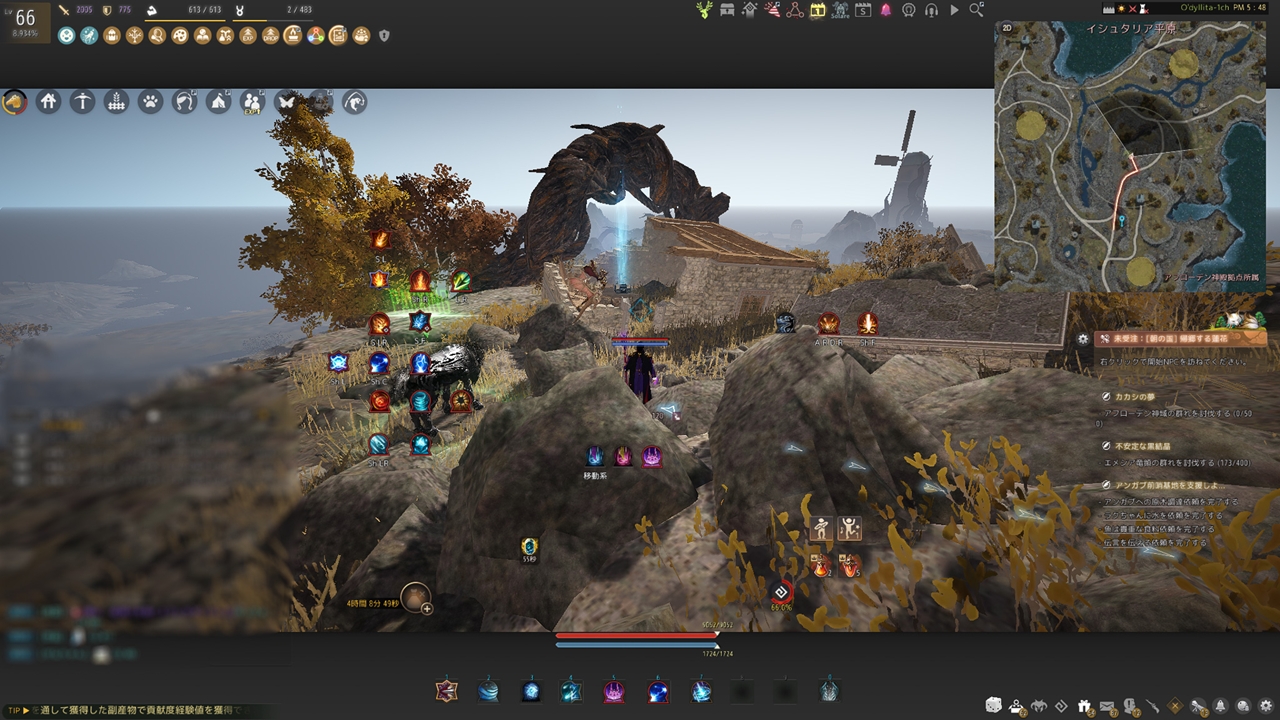Open the tent camp icon

coord(218,102)
